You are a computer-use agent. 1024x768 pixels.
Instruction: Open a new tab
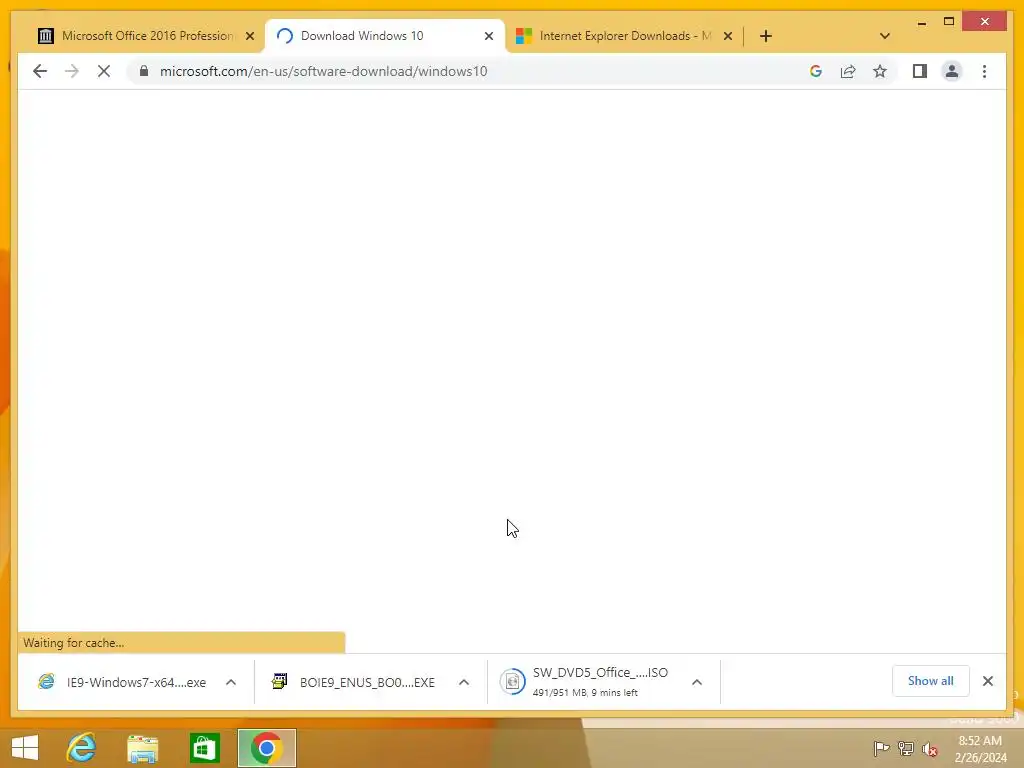(765, 36)
